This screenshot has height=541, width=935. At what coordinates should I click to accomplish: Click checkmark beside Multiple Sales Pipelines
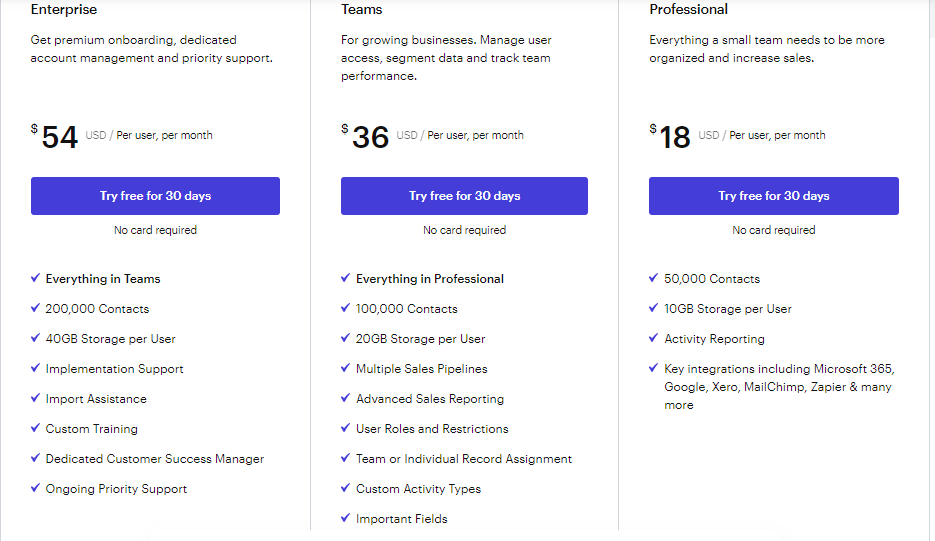click(345, 368)
